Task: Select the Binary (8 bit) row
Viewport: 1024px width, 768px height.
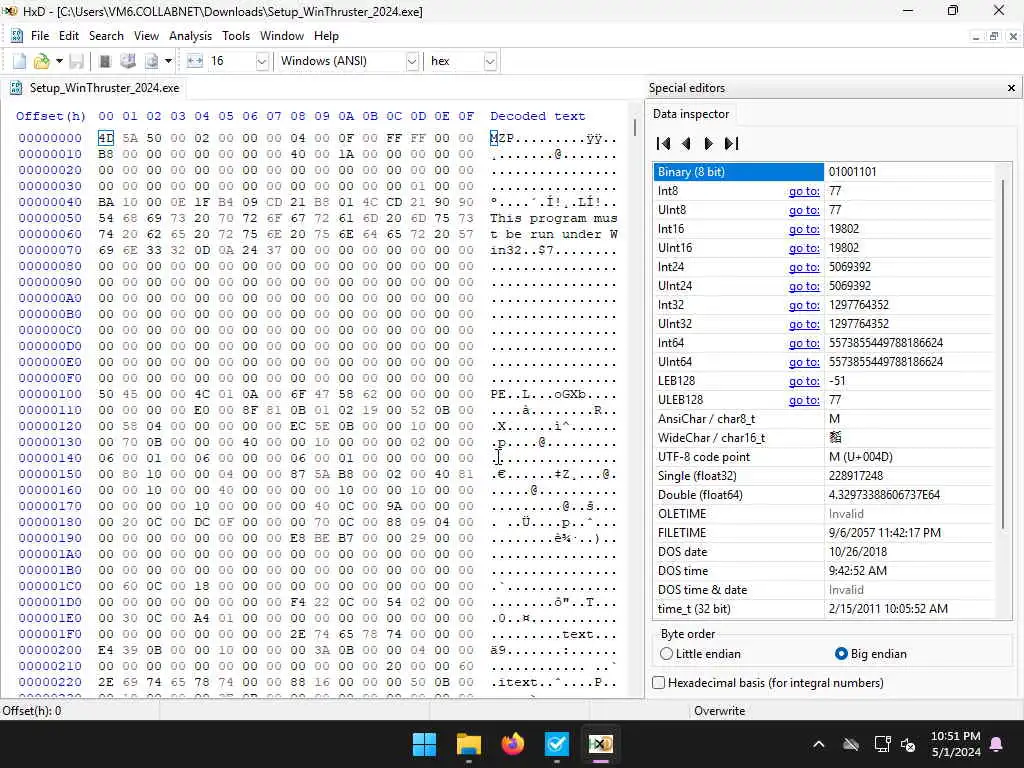Action: pos(824,172)
